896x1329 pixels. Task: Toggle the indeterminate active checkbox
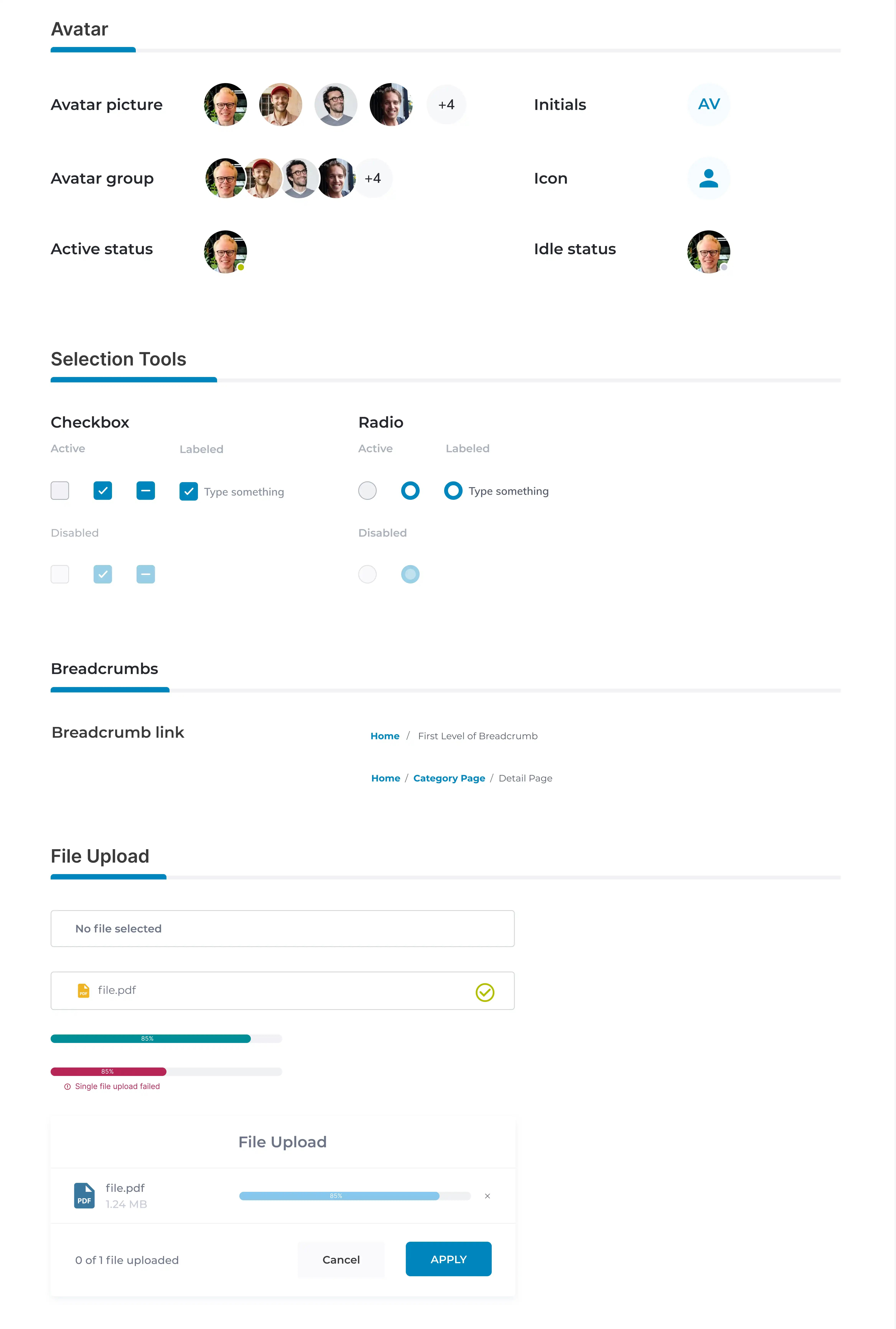(x=146, y=490)
